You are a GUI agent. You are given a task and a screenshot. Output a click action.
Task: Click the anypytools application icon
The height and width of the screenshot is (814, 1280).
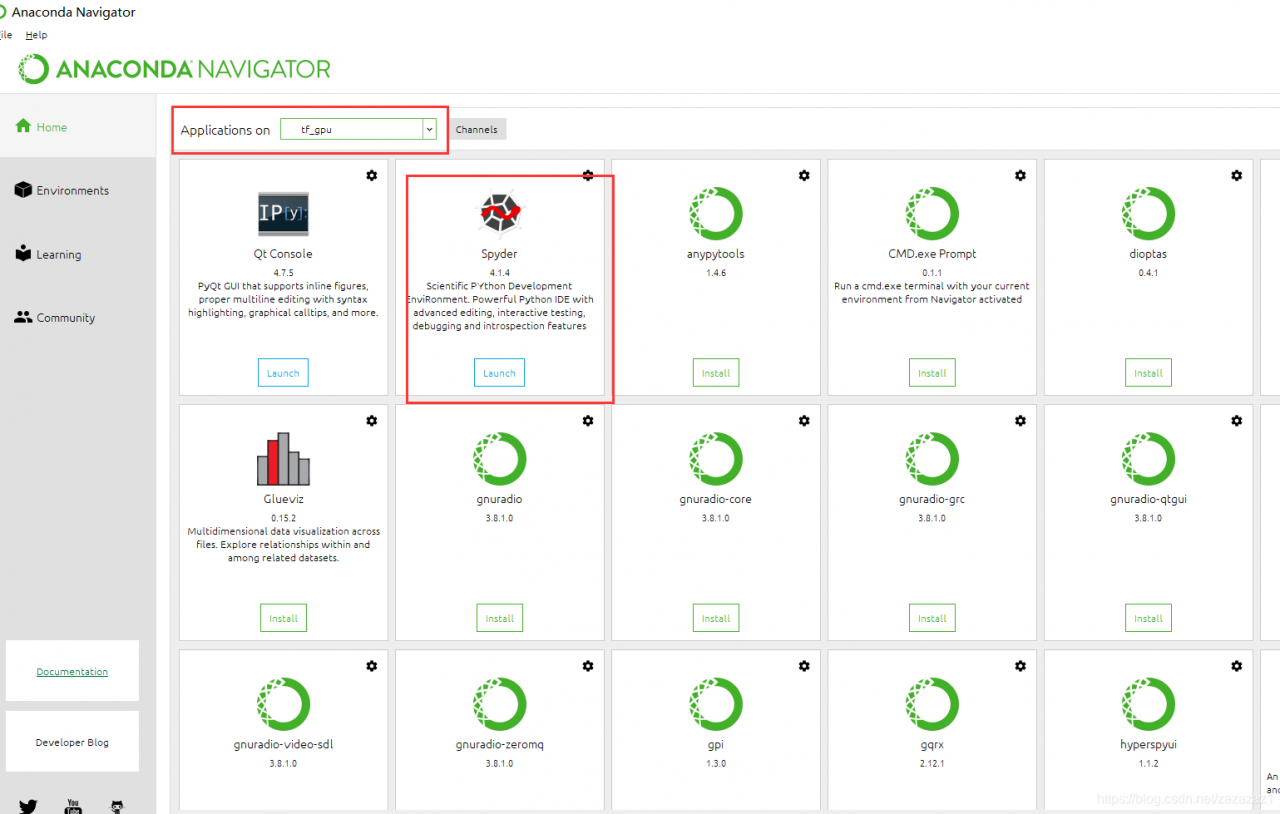(x=715, y=213)
